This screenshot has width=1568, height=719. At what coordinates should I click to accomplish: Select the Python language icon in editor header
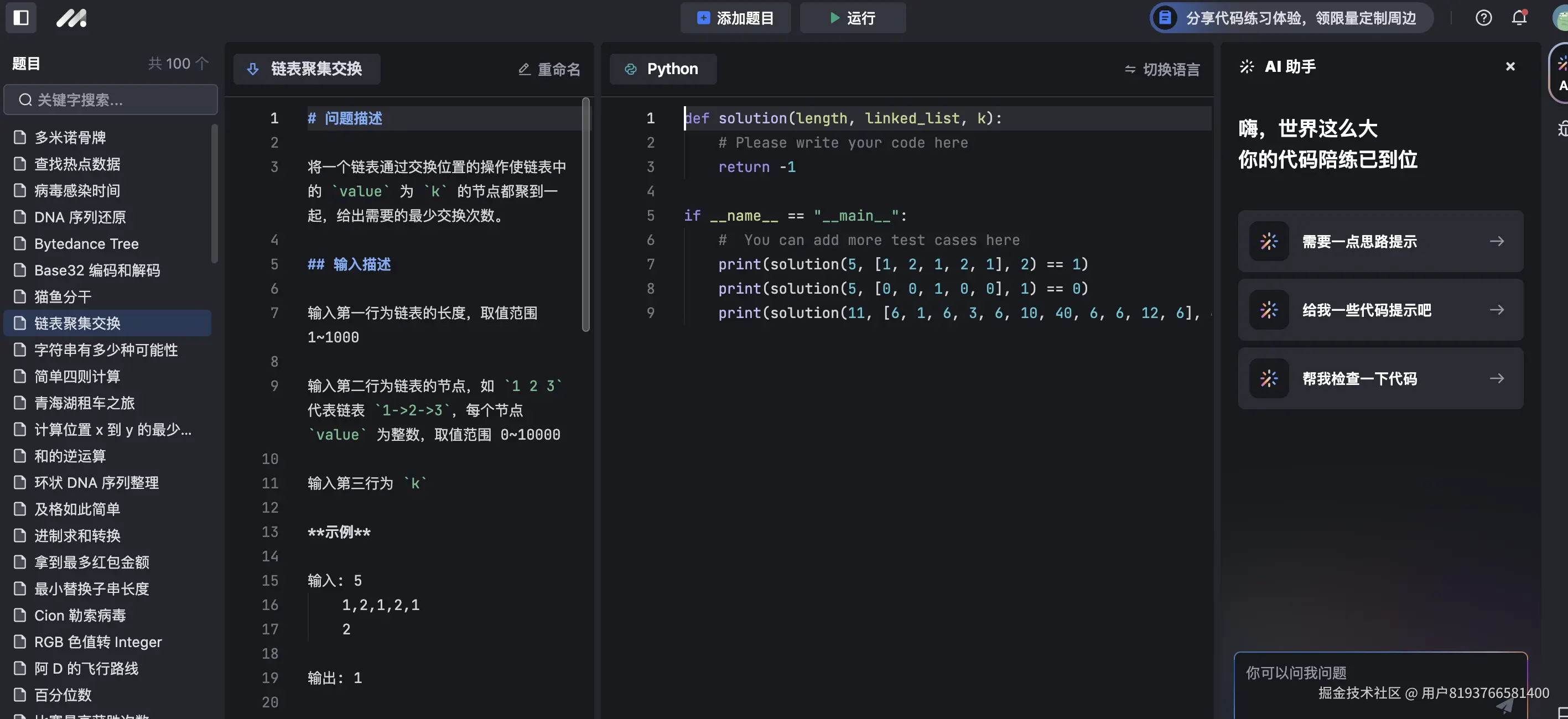click(x=631, y=69)
